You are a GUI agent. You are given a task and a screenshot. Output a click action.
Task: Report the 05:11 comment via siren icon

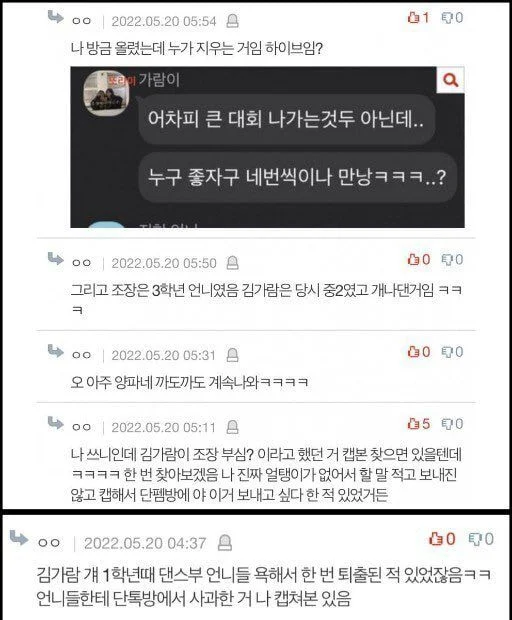[232, 427]
